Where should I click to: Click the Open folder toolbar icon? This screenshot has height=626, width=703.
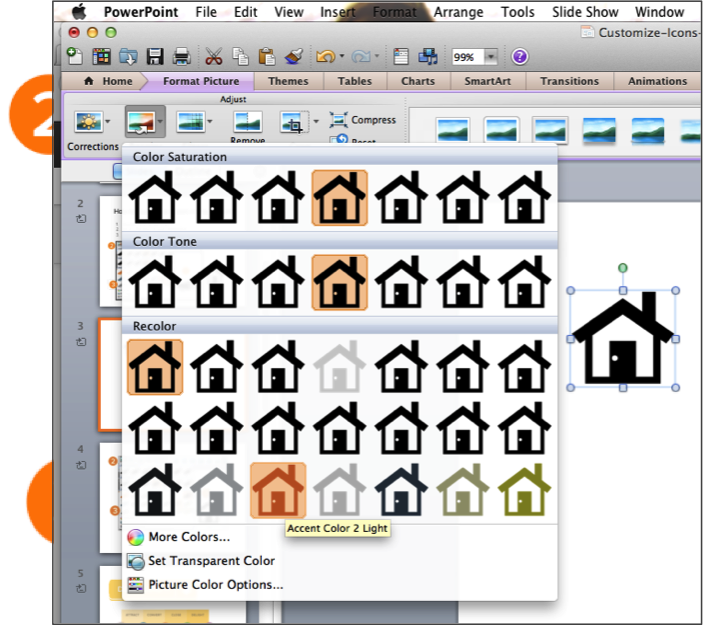[x=128, y=57]
